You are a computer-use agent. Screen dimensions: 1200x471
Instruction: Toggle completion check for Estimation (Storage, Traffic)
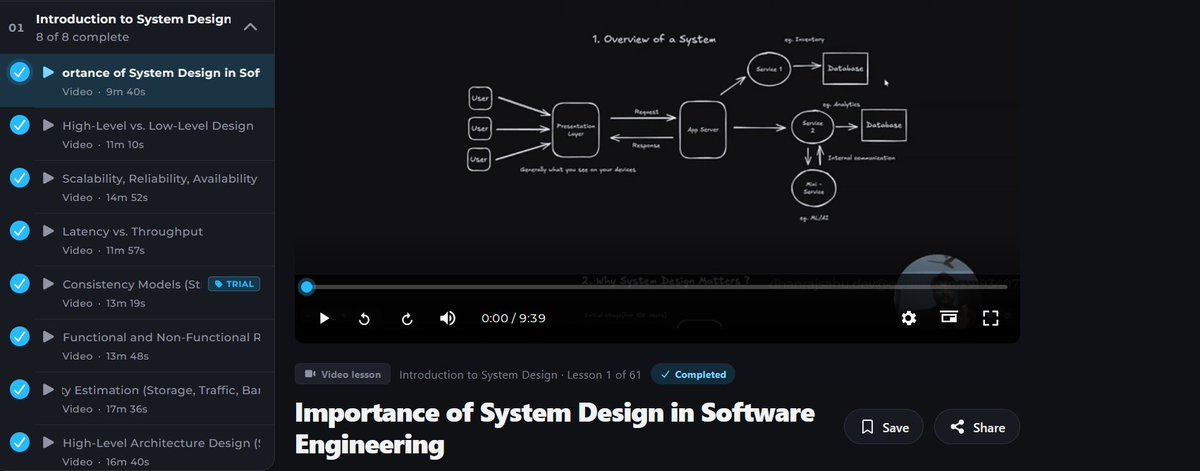click(19, 390)
